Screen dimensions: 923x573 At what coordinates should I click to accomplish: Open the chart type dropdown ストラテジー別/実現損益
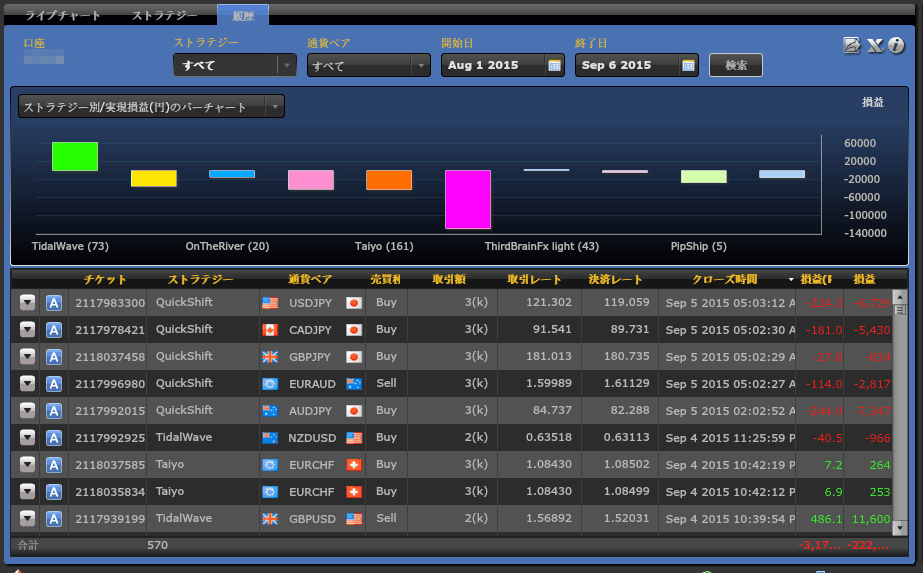pyautogui.click(x=151, y=107)
